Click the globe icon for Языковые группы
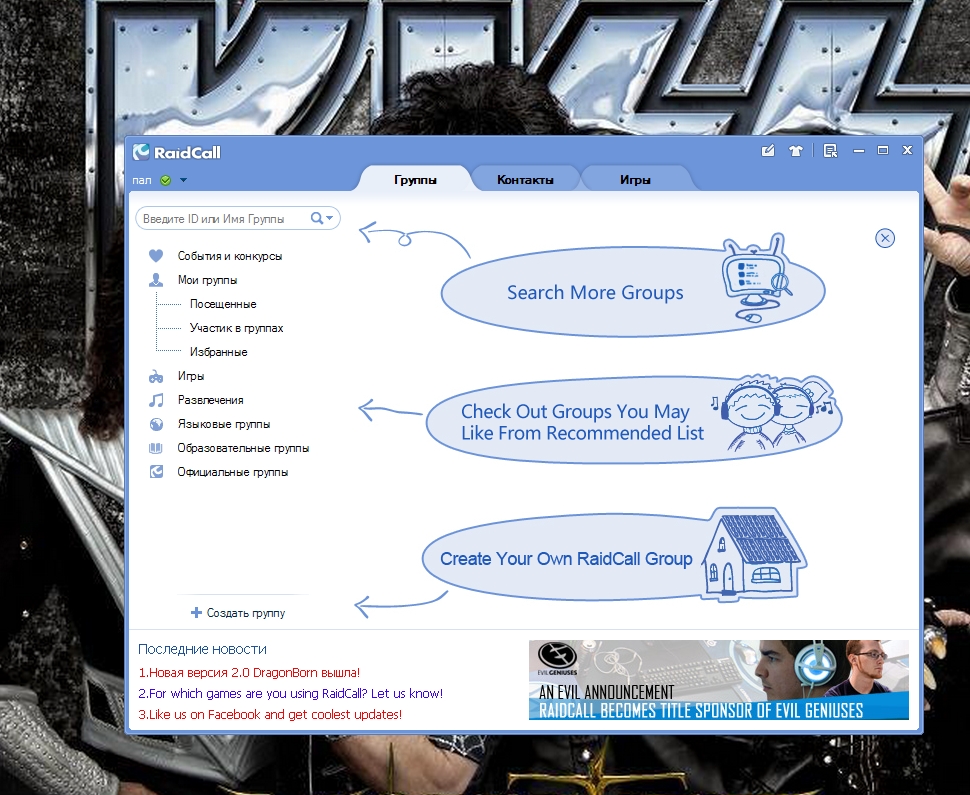Image resolution: width=970 pixels, height=795 pixels. point(156,424)
